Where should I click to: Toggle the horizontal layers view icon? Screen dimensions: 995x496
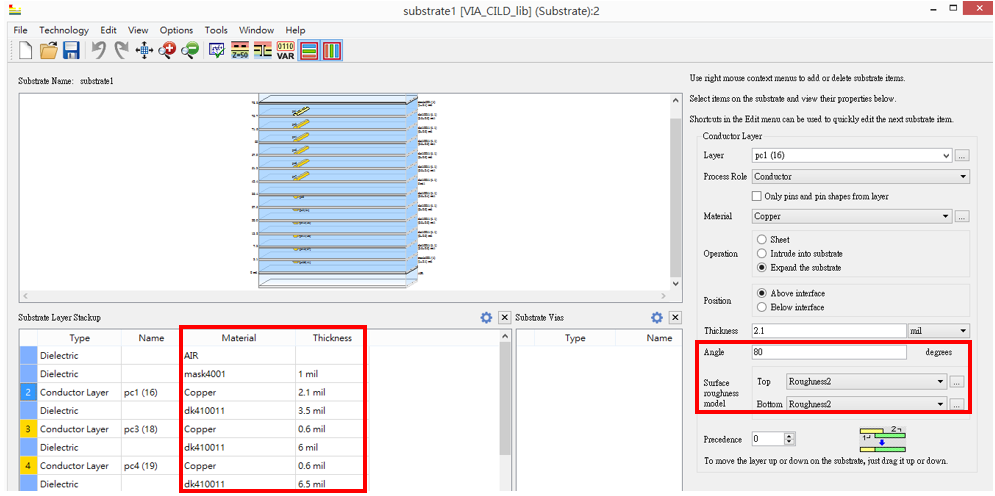309,51
